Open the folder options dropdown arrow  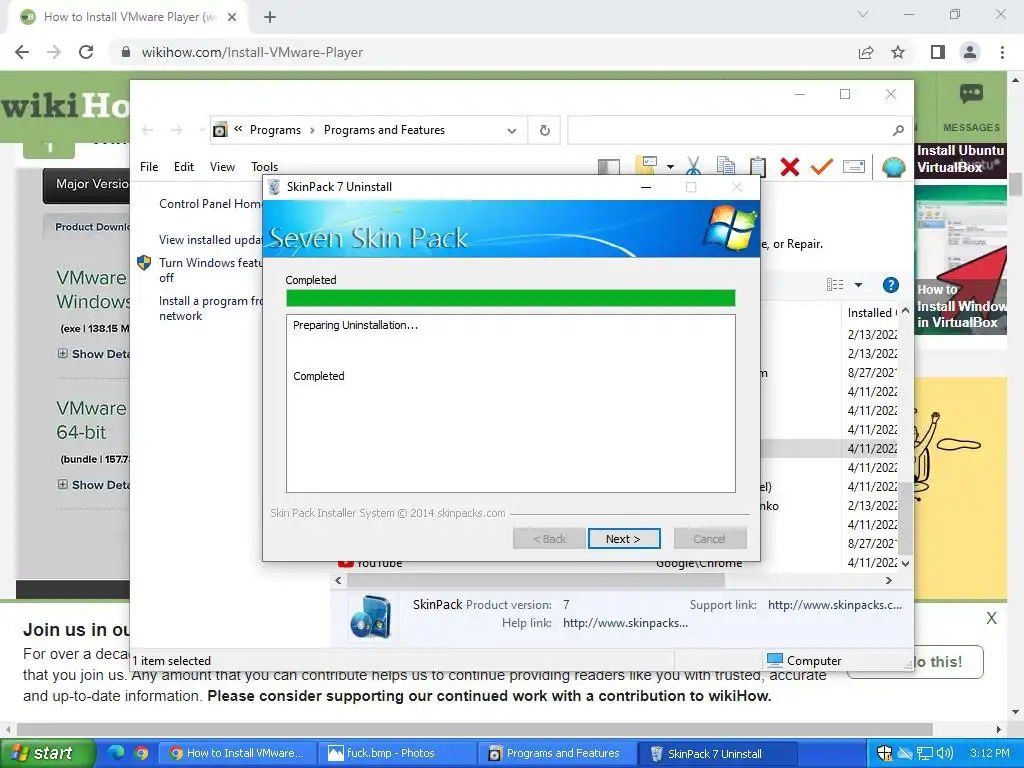coord(670,167)
